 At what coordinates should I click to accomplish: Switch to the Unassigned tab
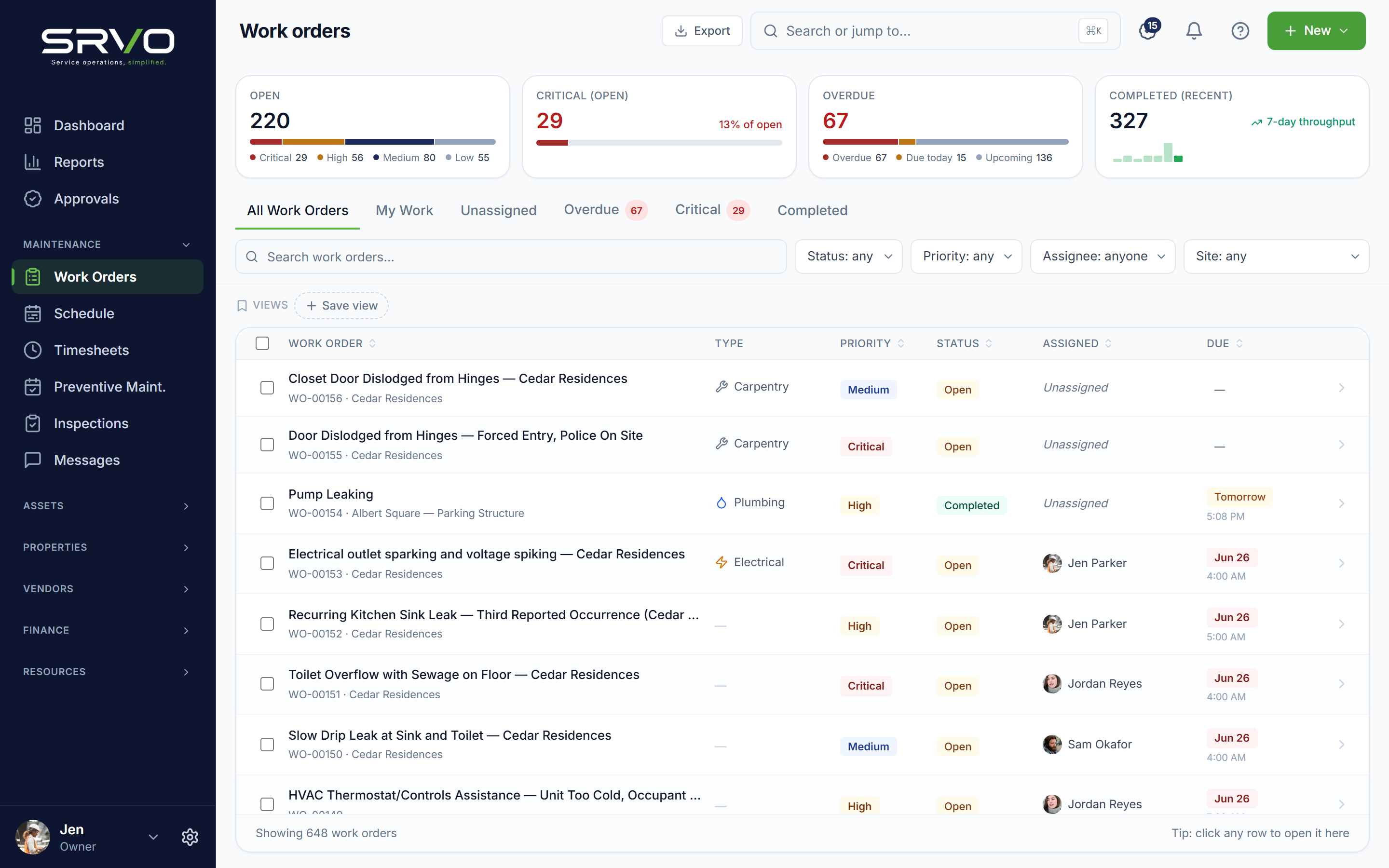pos(498,211)
